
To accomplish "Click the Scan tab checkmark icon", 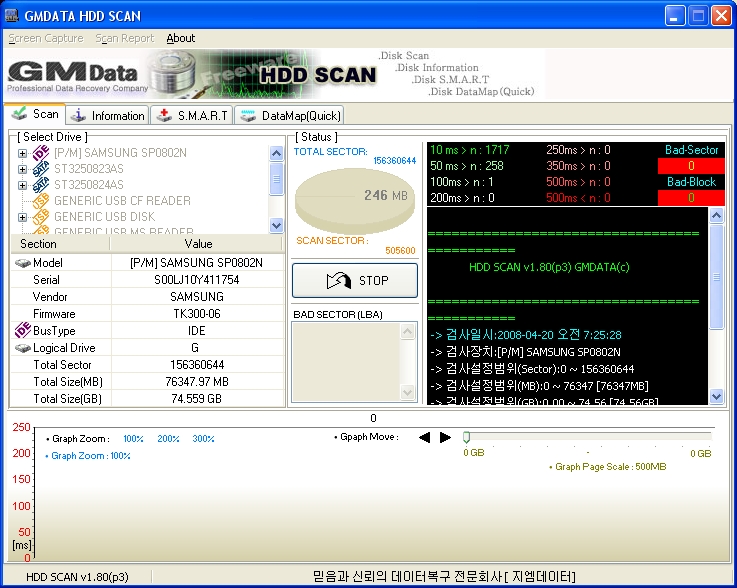I will pos(19,113).
